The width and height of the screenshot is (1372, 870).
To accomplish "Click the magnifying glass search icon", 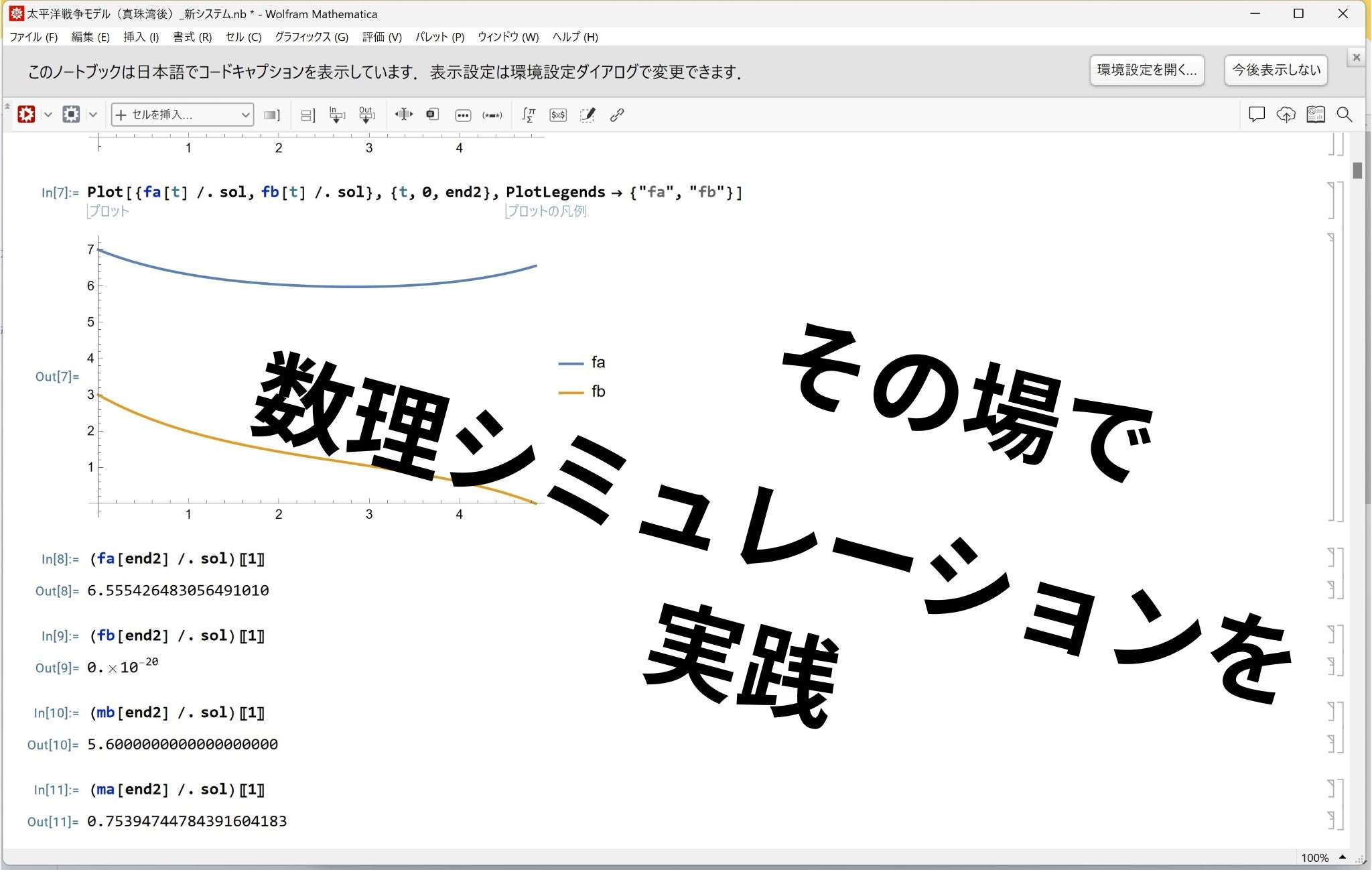I will click(1344, 115).
